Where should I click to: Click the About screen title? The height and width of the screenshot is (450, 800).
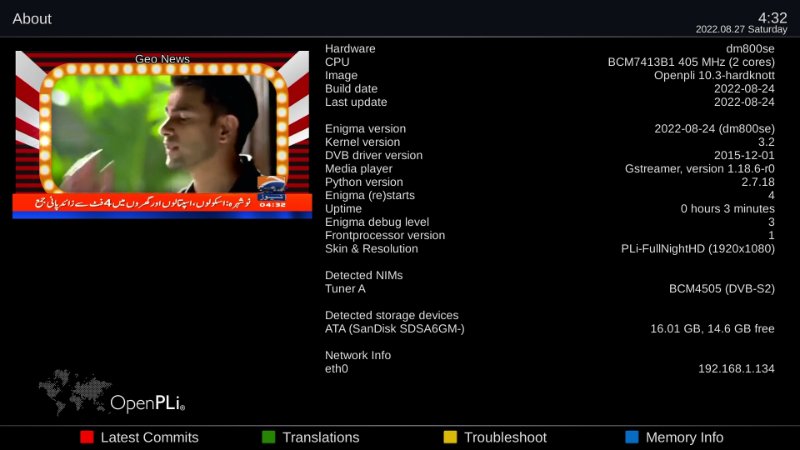click(32, 19)
